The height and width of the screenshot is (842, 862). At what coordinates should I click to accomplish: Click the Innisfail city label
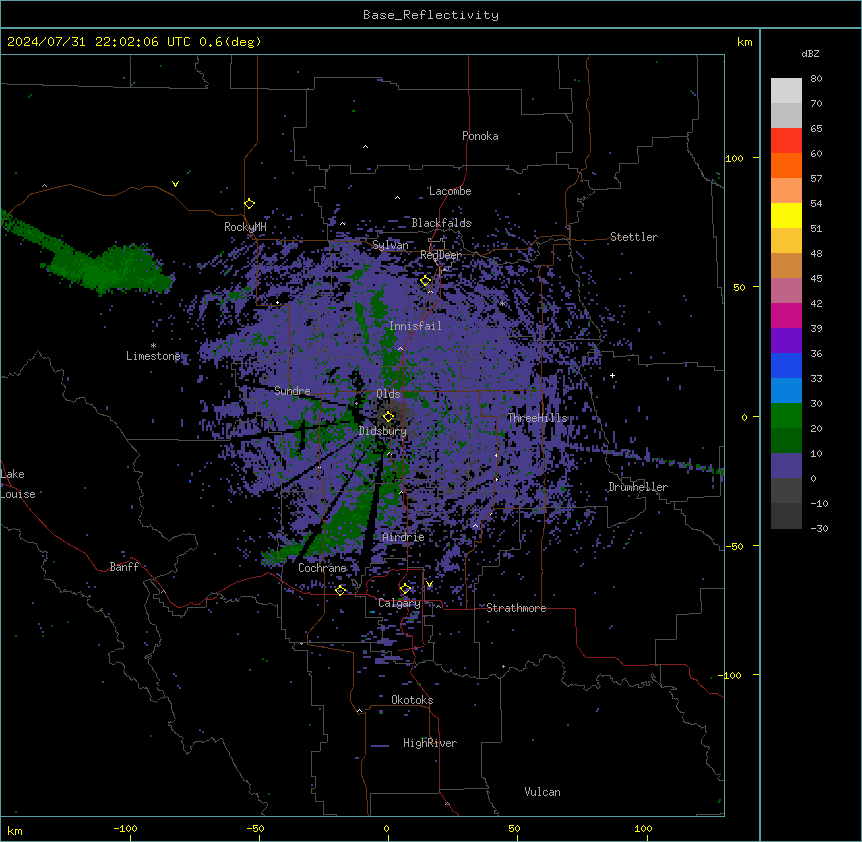coord(415,326)
